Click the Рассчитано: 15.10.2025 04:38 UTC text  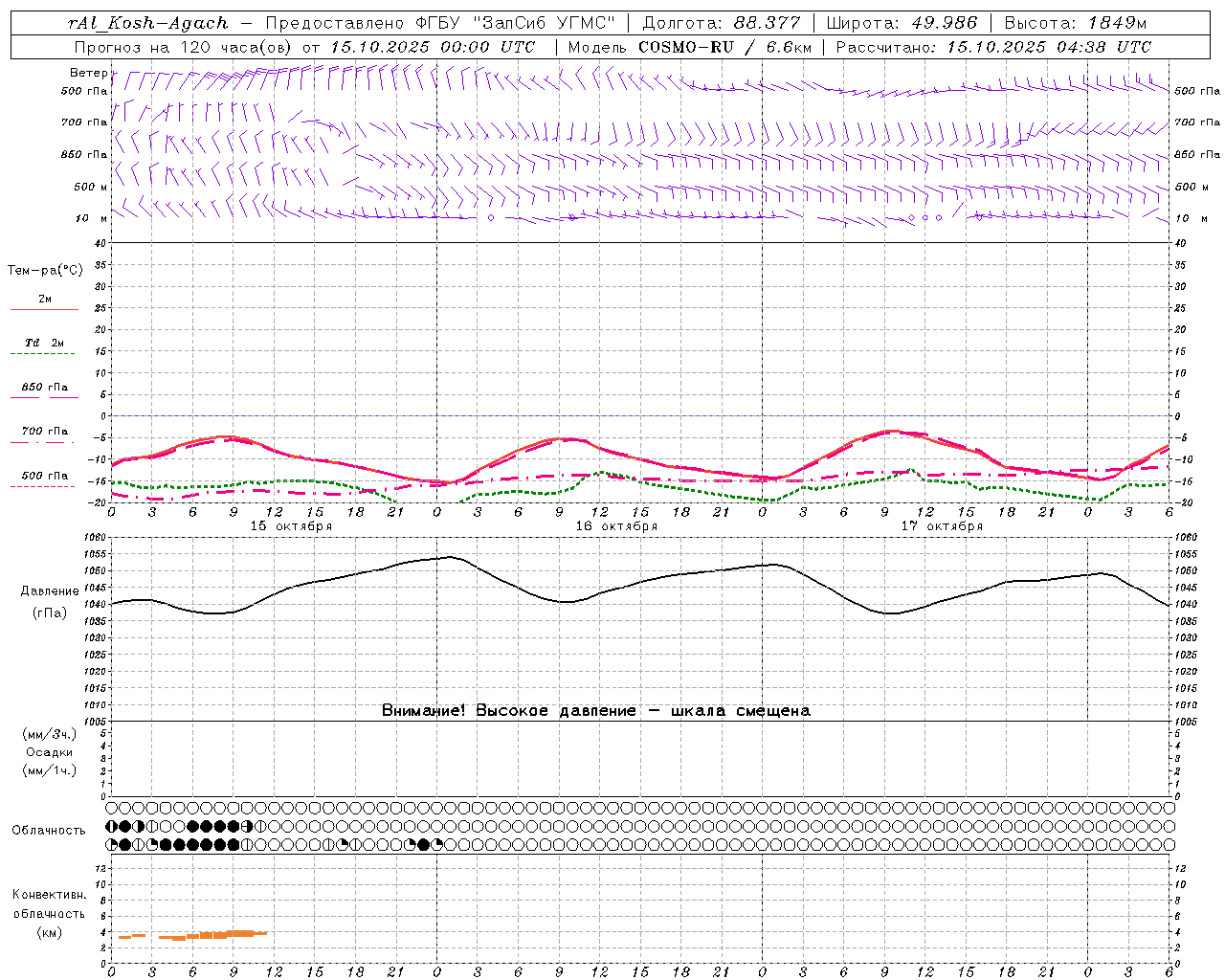993,47
